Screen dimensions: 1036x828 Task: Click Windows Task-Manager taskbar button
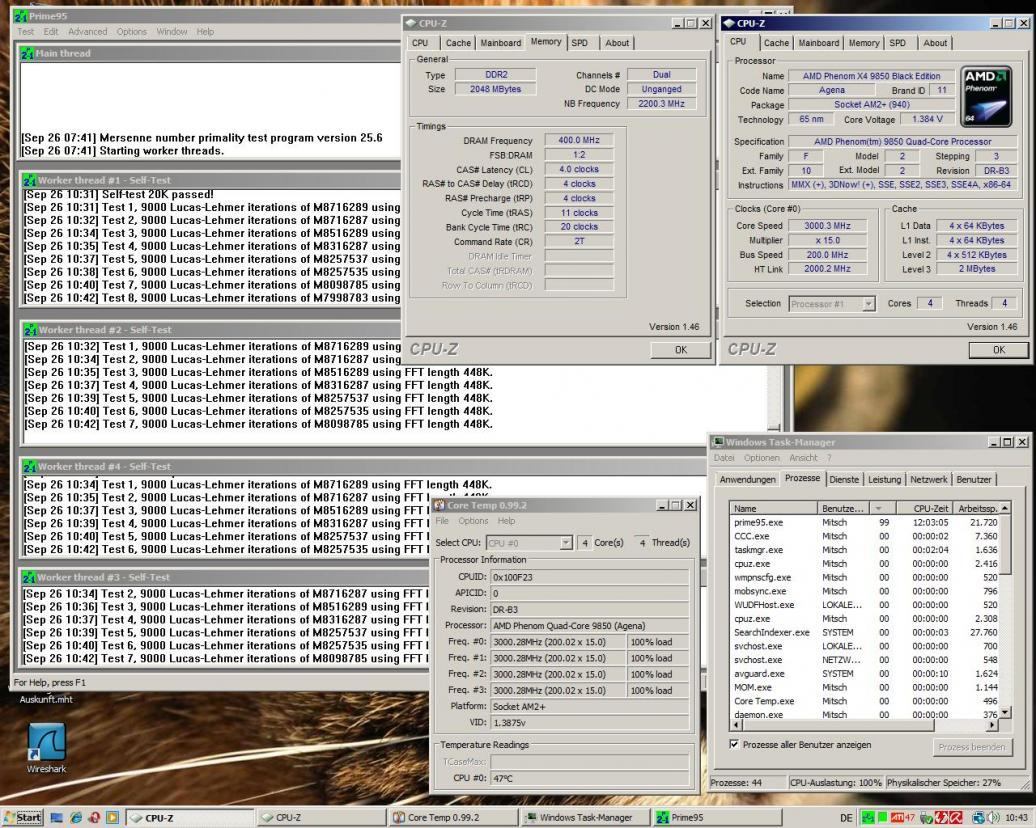pos(585,818)
